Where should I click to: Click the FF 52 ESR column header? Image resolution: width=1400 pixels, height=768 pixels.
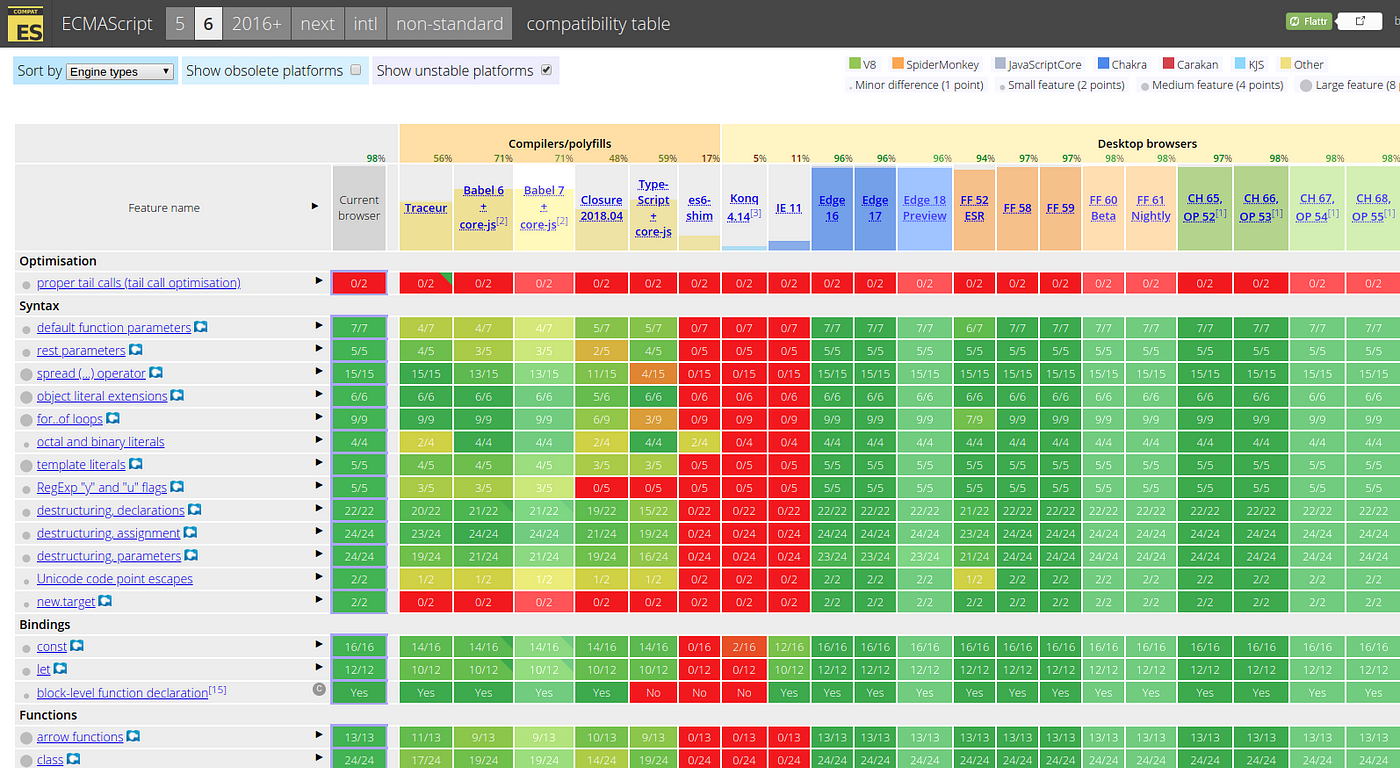(975, 208)
